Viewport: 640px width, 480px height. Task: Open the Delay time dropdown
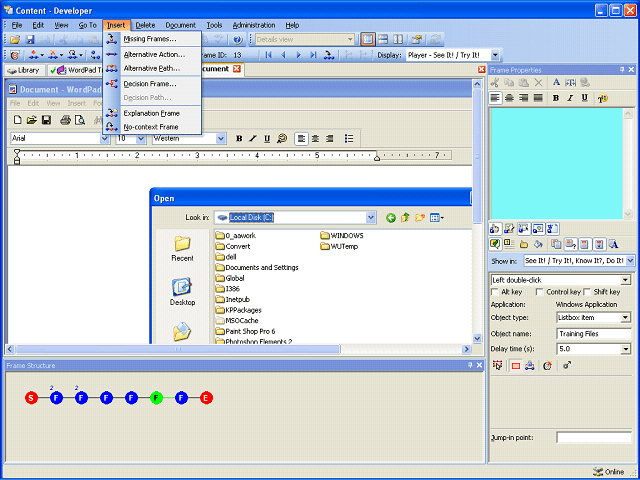pyautogui.click(x=625, y=349)
